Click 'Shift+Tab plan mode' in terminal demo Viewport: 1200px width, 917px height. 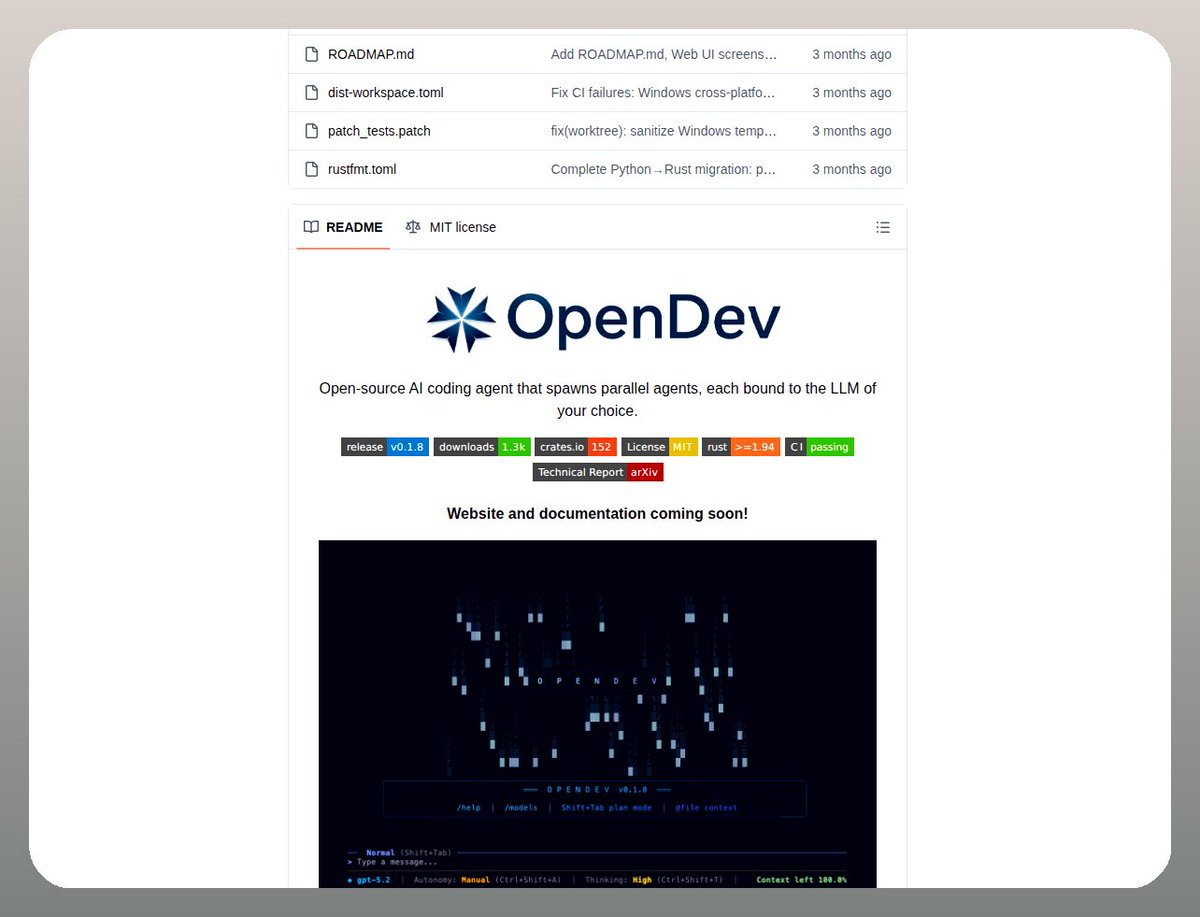click(606, 808)
